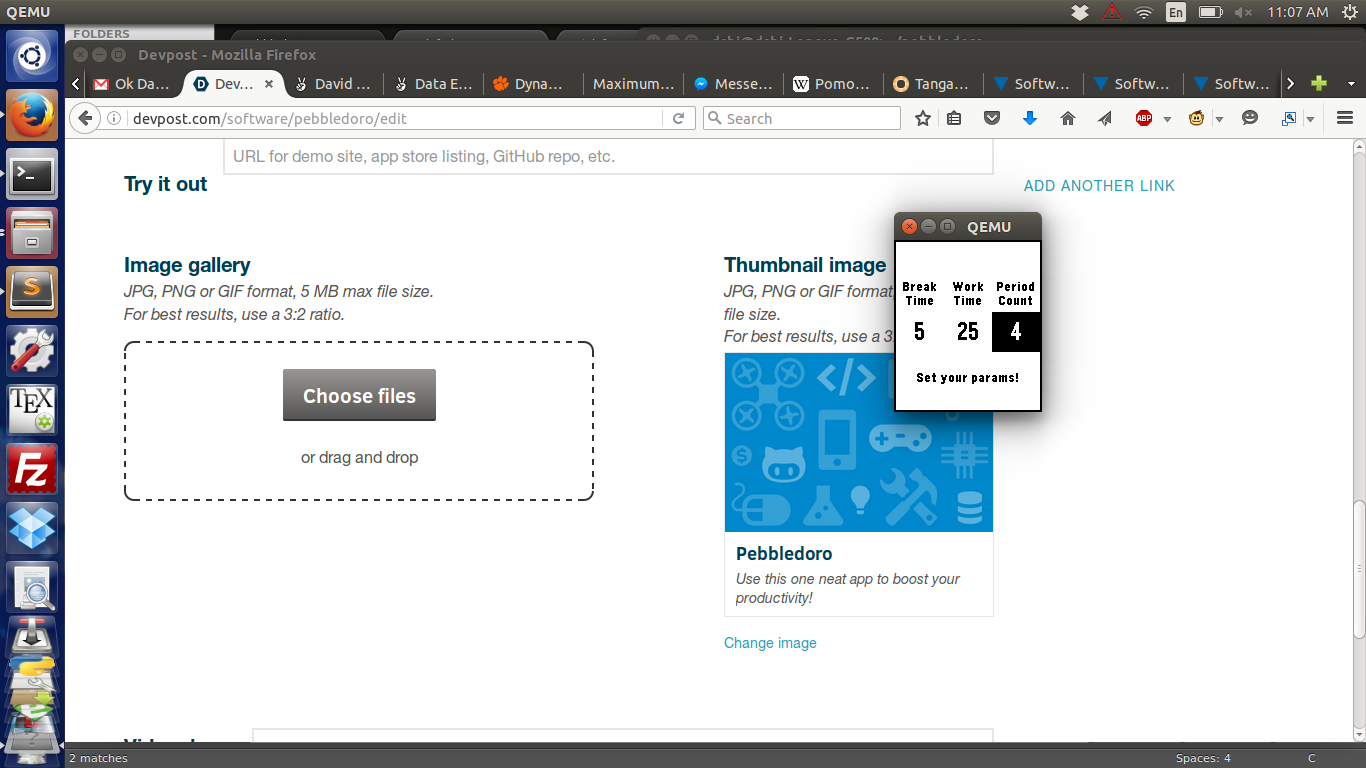Select Break Time value 5 in QEMU
The height and width of the screenshot is (768, 1366).
click(x=919, y=331)
